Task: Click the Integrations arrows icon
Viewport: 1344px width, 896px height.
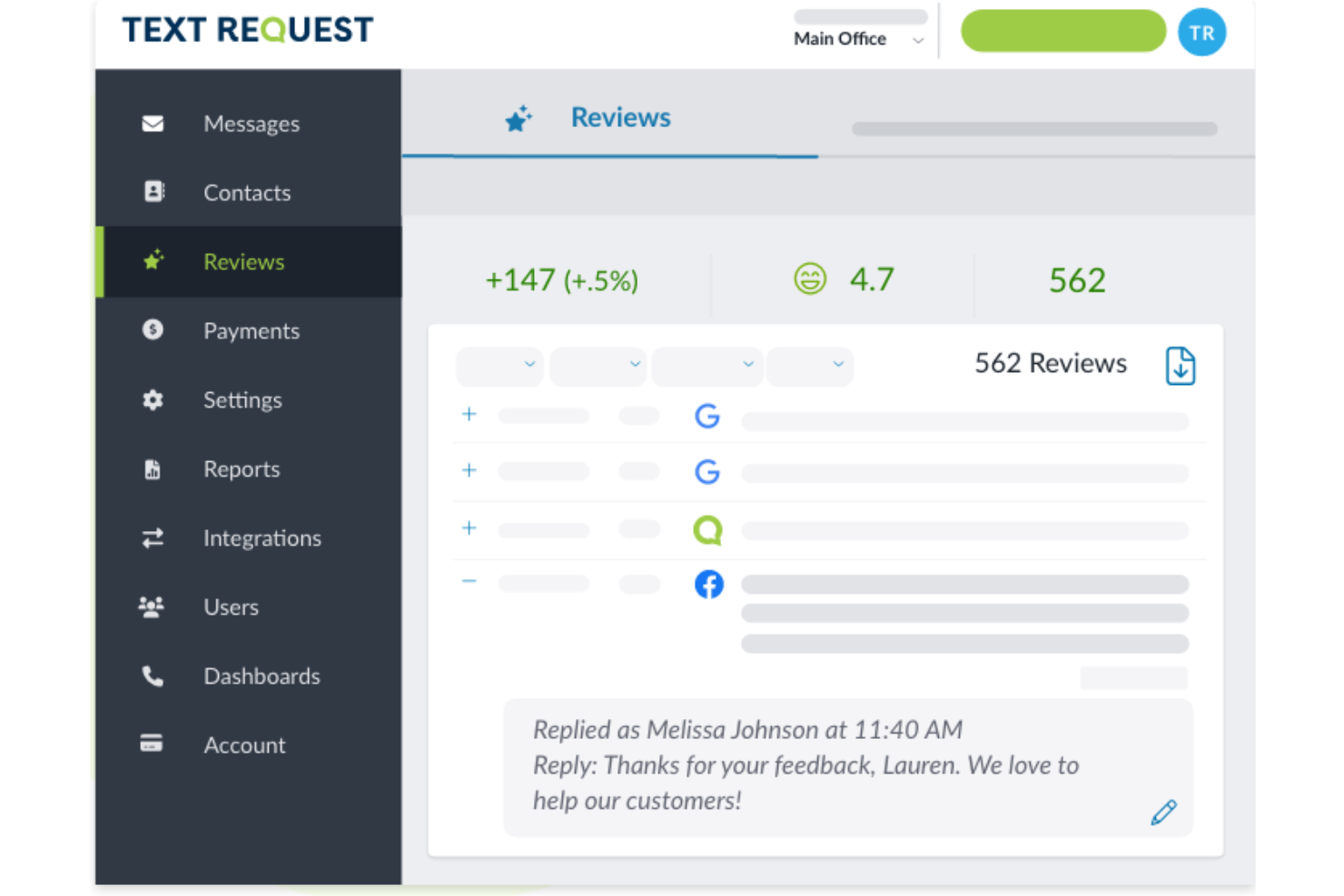Action: tap(153, 537)
